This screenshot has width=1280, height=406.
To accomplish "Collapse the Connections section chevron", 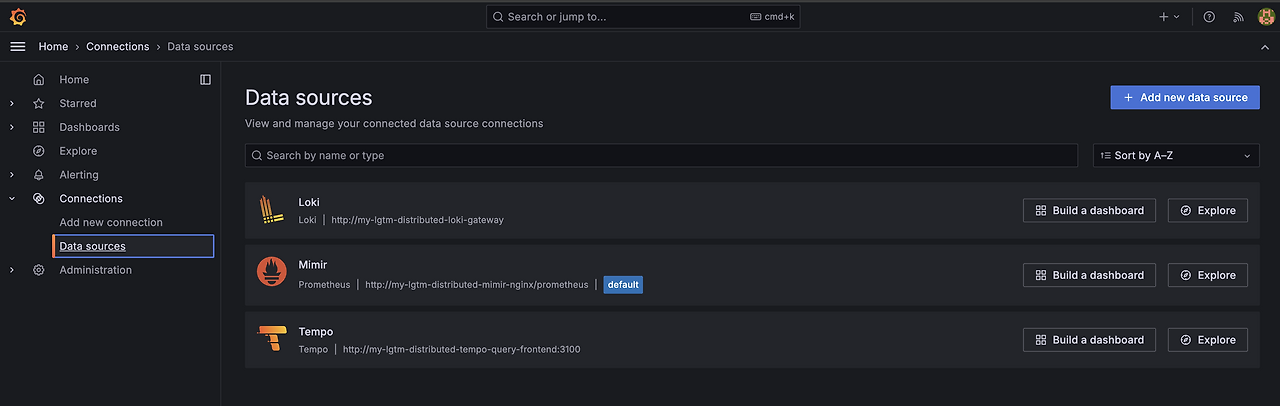I will tap(12, 199).
